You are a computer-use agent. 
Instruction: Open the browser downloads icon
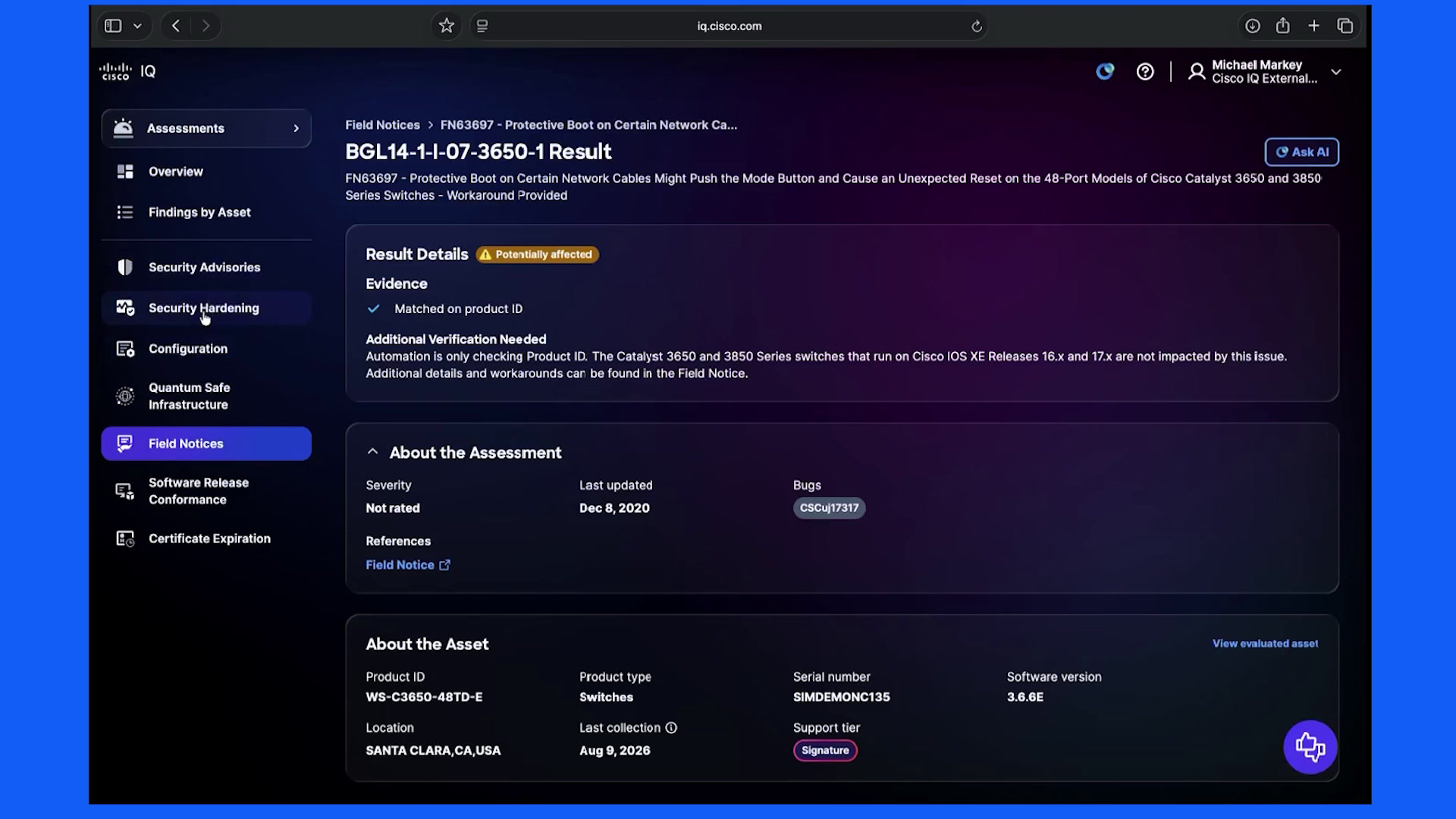click(1252, 26)
